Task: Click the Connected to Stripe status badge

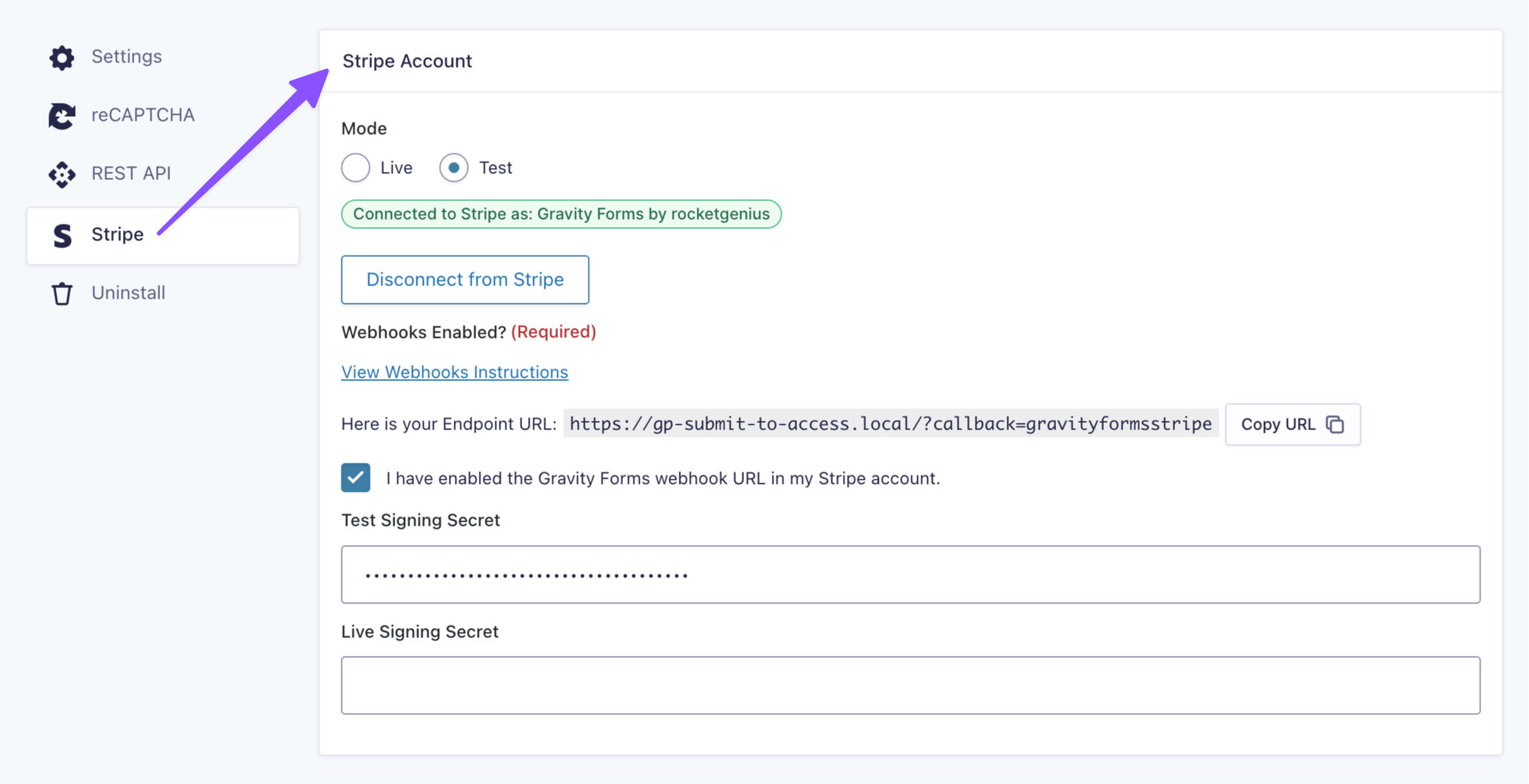Action: pos(561,214)
